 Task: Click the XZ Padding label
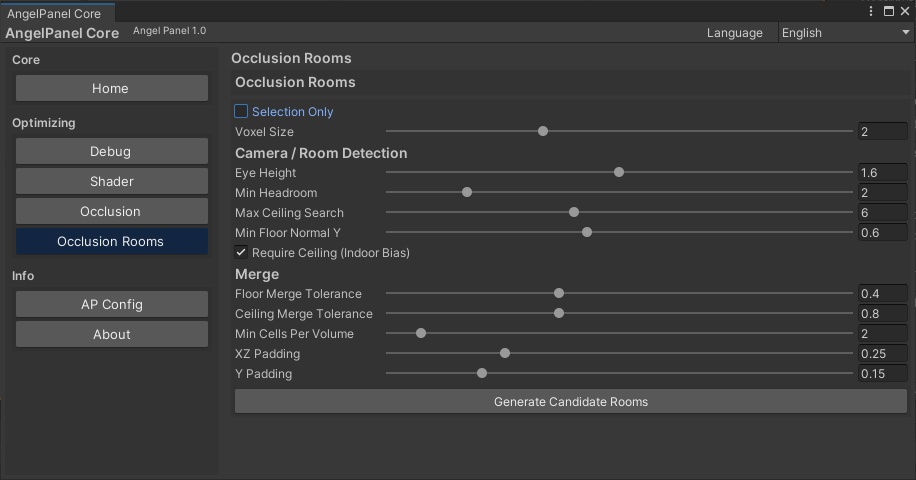(x=267, y=354)
